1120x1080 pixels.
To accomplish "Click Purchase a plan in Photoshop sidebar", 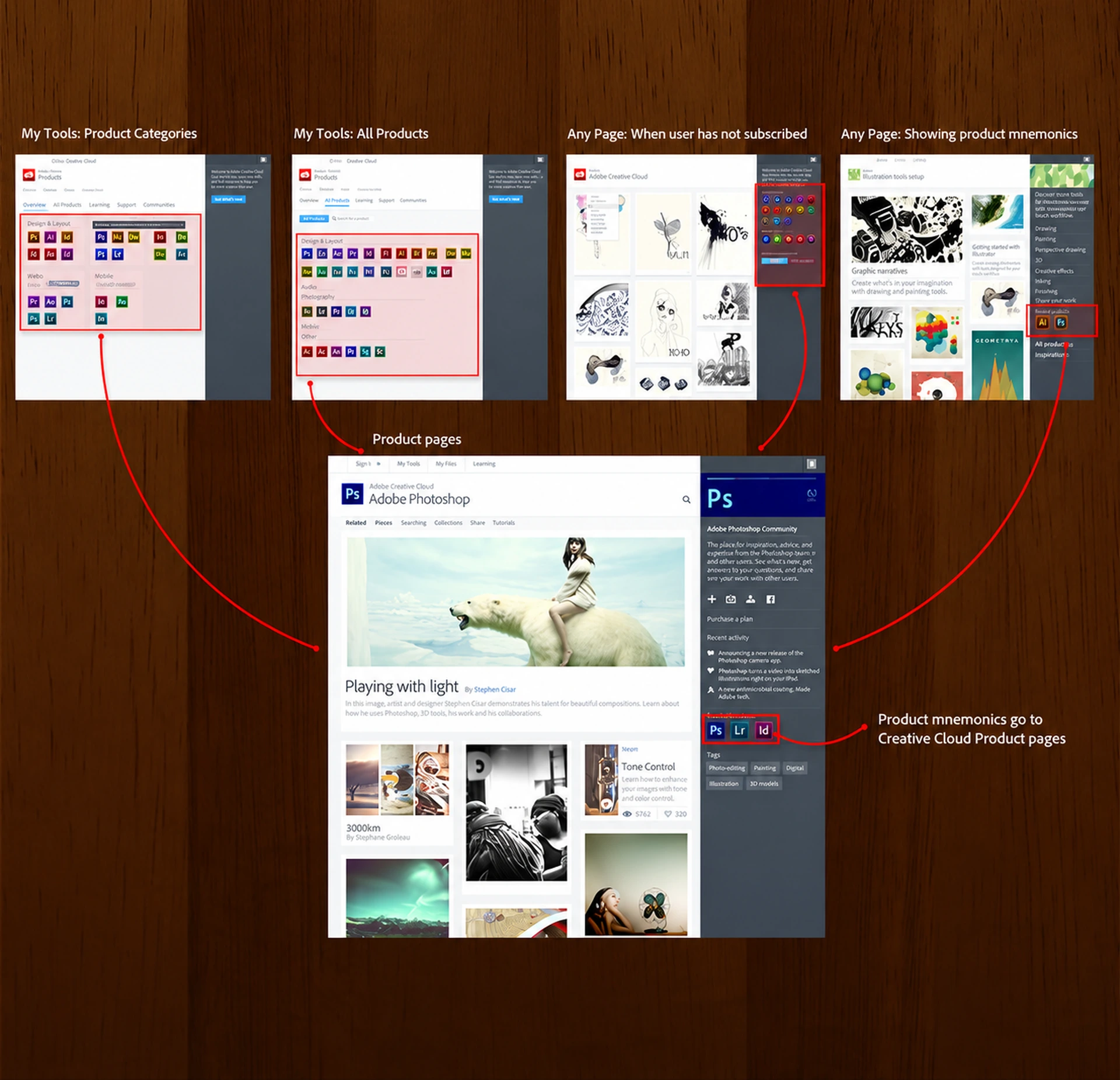I will click(730, 619).
